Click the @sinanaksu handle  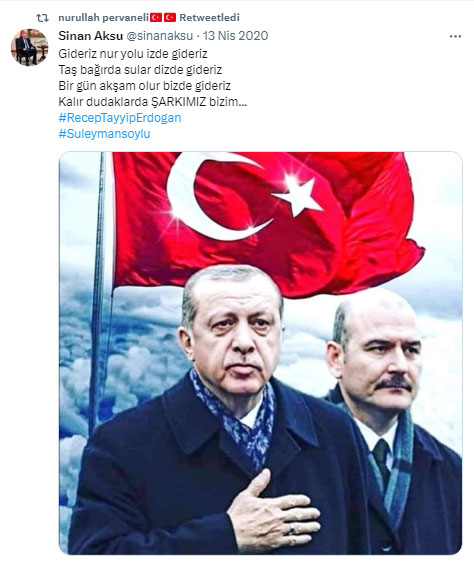(x=159, y=36)
